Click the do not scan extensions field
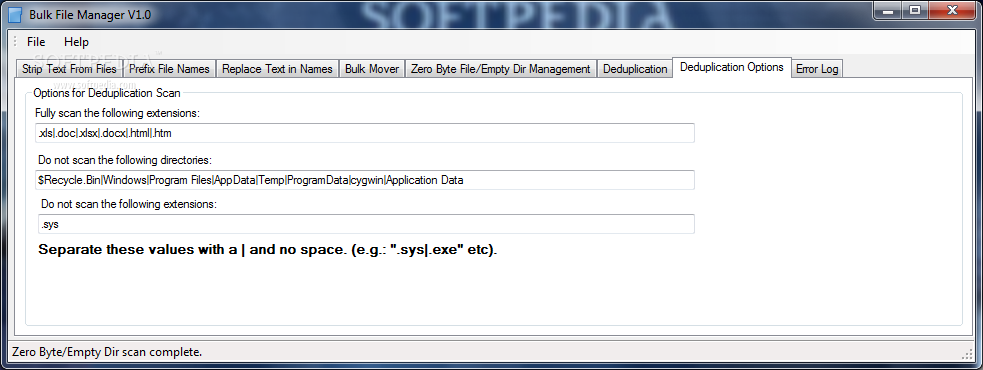This screenshot has width=983, height=370. [365, 224]
